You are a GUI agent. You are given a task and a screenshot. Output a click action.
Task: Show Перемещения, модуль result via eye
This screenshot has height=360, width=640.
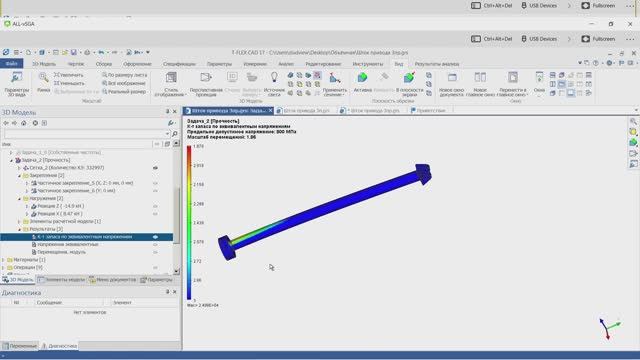point(156,252)
